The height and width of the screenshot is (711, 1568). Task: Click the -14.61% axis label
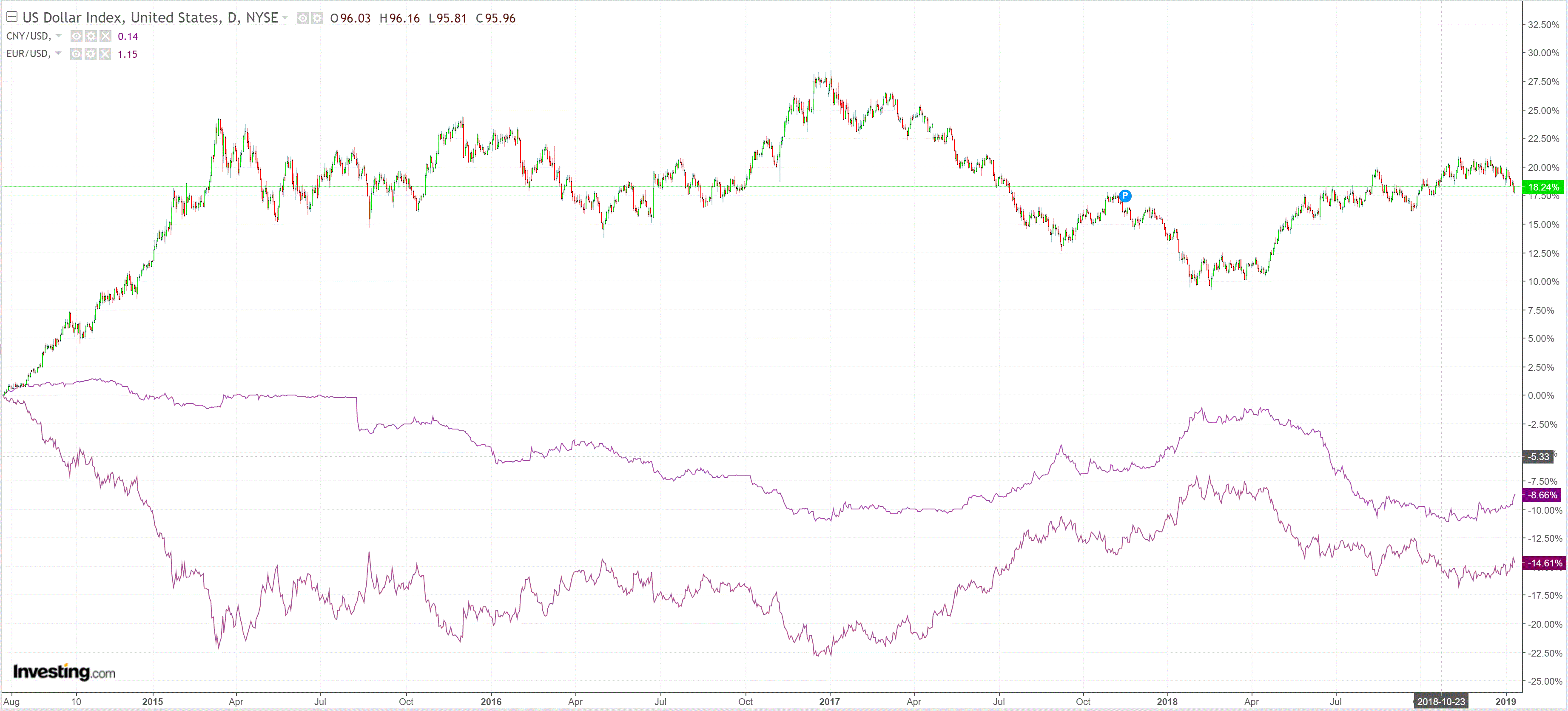(1543, 563)
